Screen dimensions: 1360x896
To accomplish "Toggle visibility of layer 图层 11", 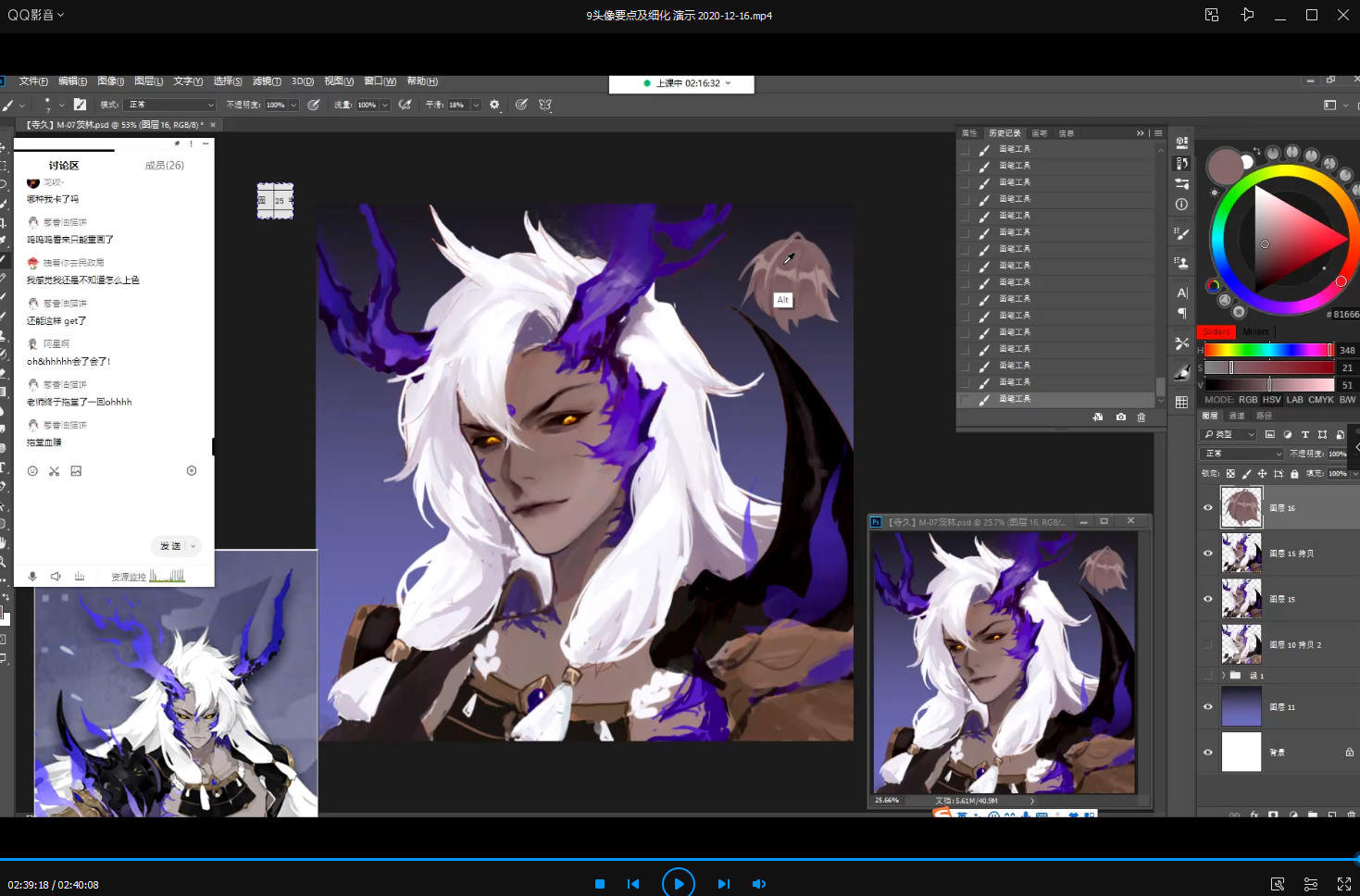I will click(x=1207, y=707).
